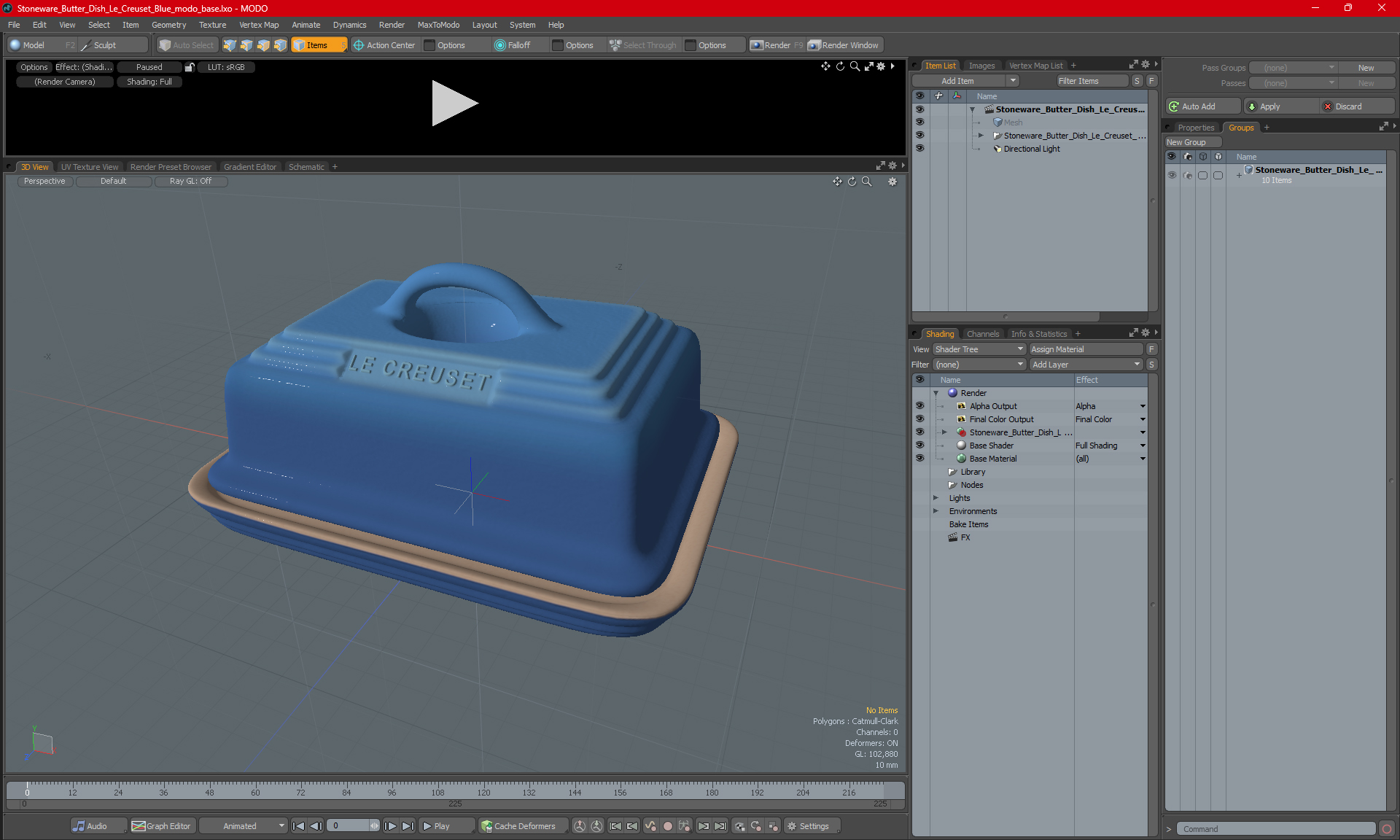Expand the Stoneware_Butter_Dish_Le_Creuset group in Item List
Screen dimensions: 1400x840
point(981,136)
